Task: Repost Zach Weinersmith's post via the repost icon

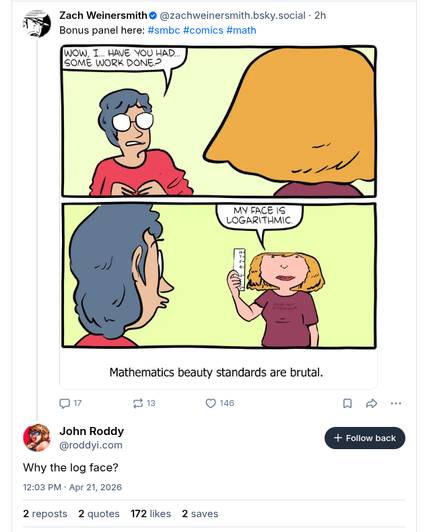Action: click(x=138, y=403)
